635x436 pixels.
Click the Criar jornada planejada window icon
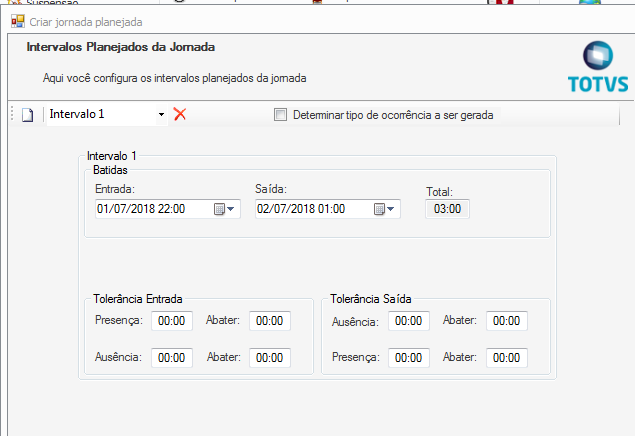(18, 21)
